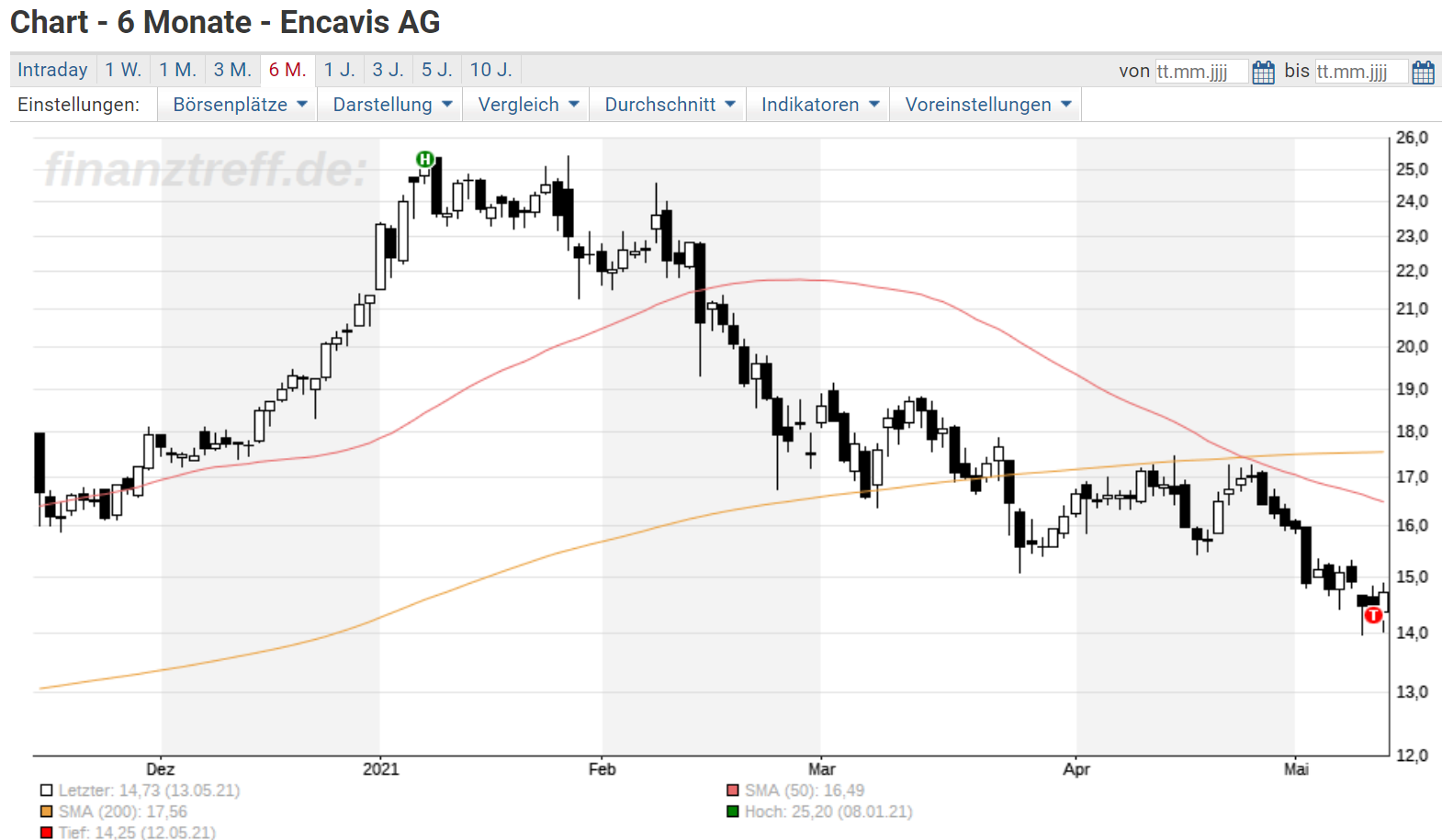
Task: Select the 1 W. timeframe tab
Action: 123,70
